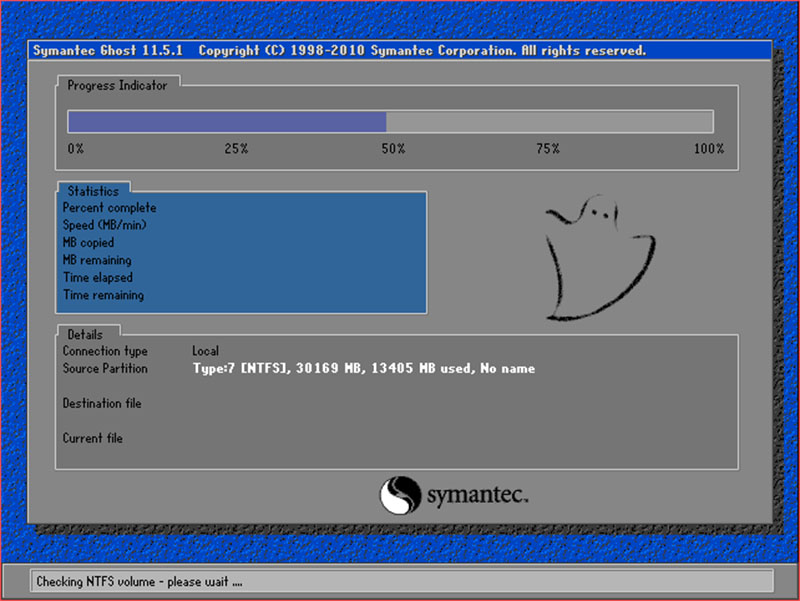Click the 25% progress scale label
The image size is (800, 601).
click(x=236, y=148)
